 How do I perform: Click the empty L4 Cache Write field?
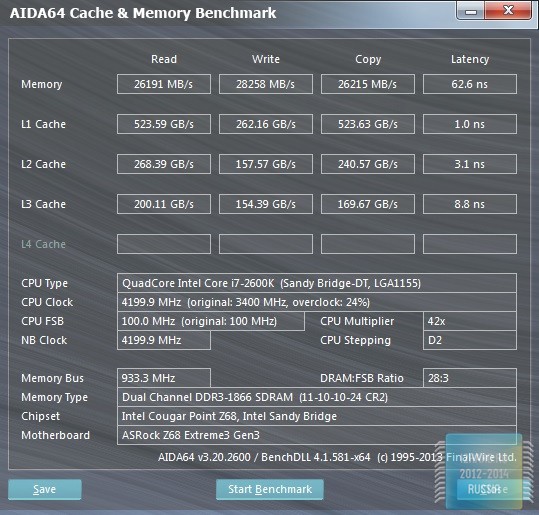[266, 244]
